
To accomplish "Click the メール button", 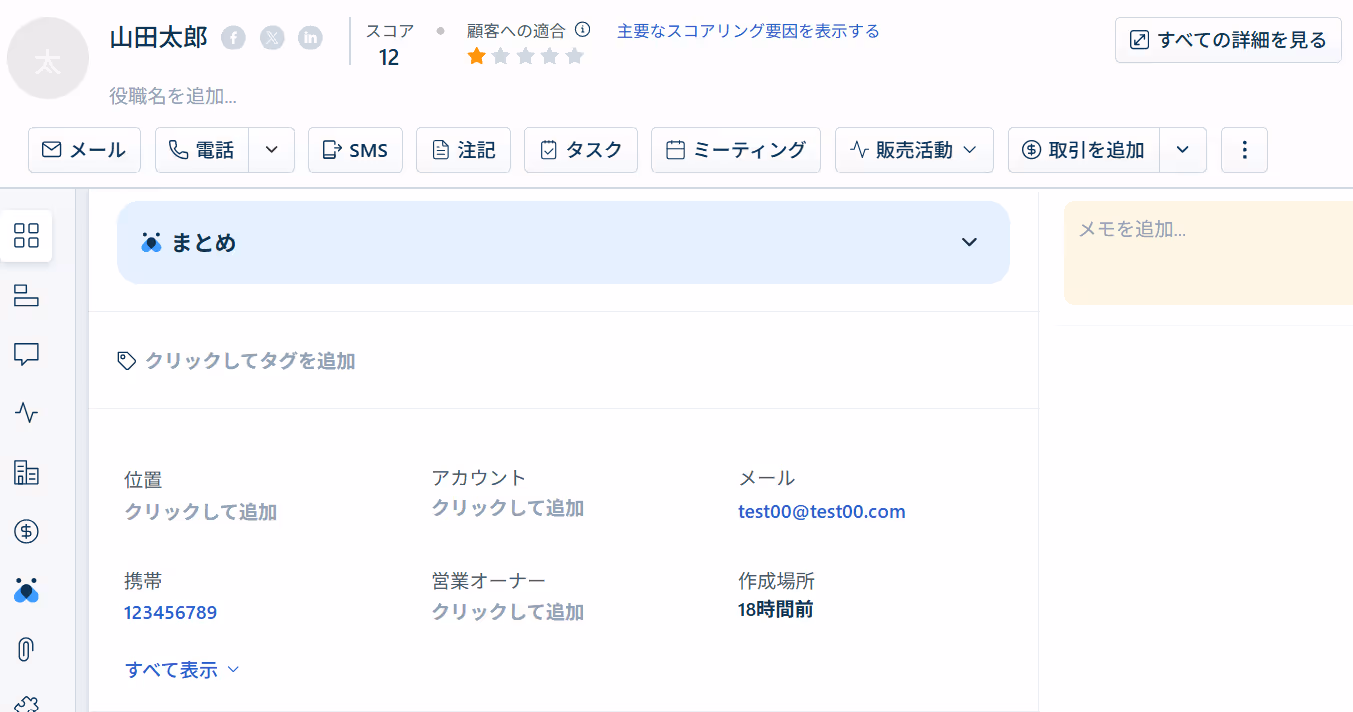I will click(84, 150).
